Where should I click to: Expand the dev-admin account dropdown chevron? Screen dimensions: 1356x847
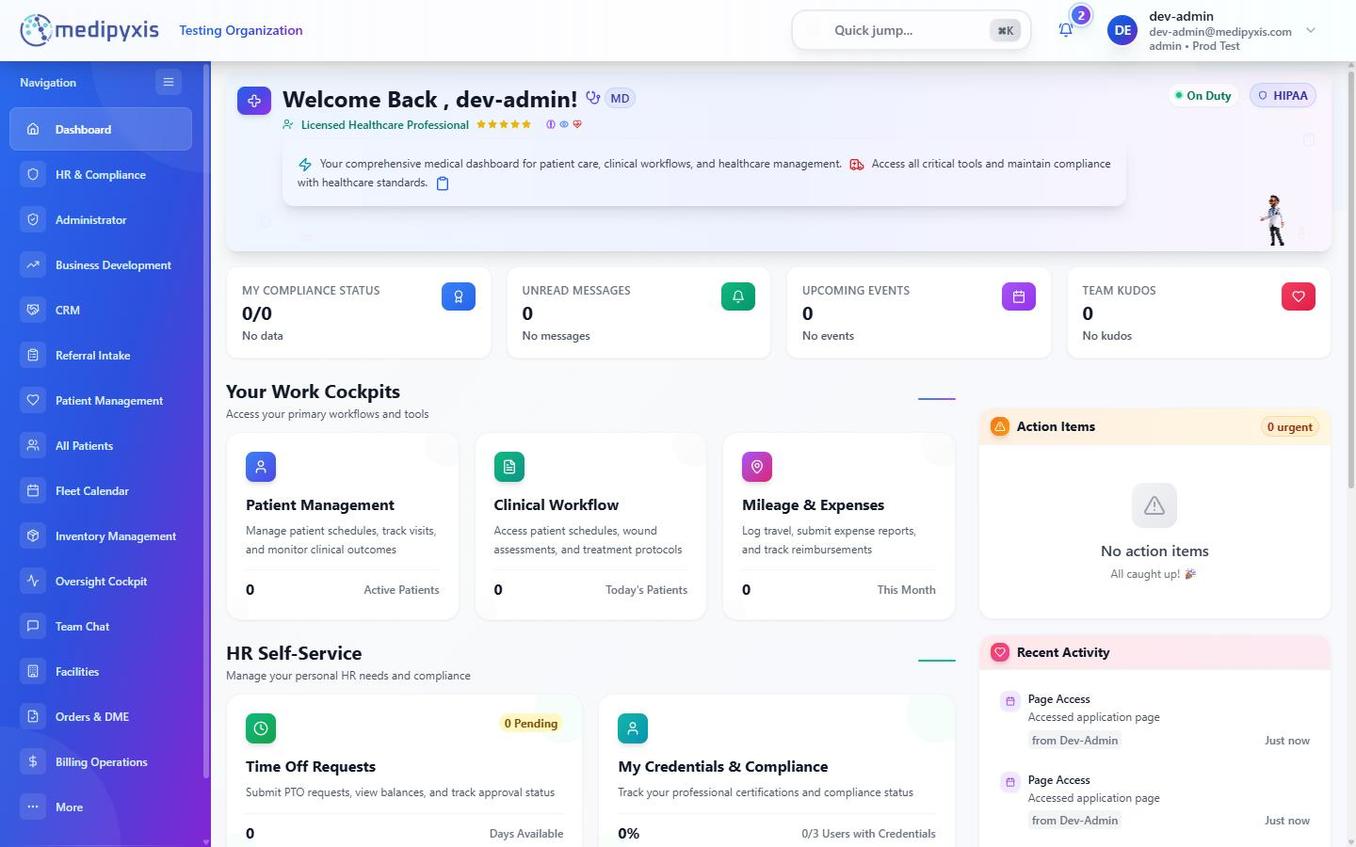pyautogui.click(x=1311, y=30)
